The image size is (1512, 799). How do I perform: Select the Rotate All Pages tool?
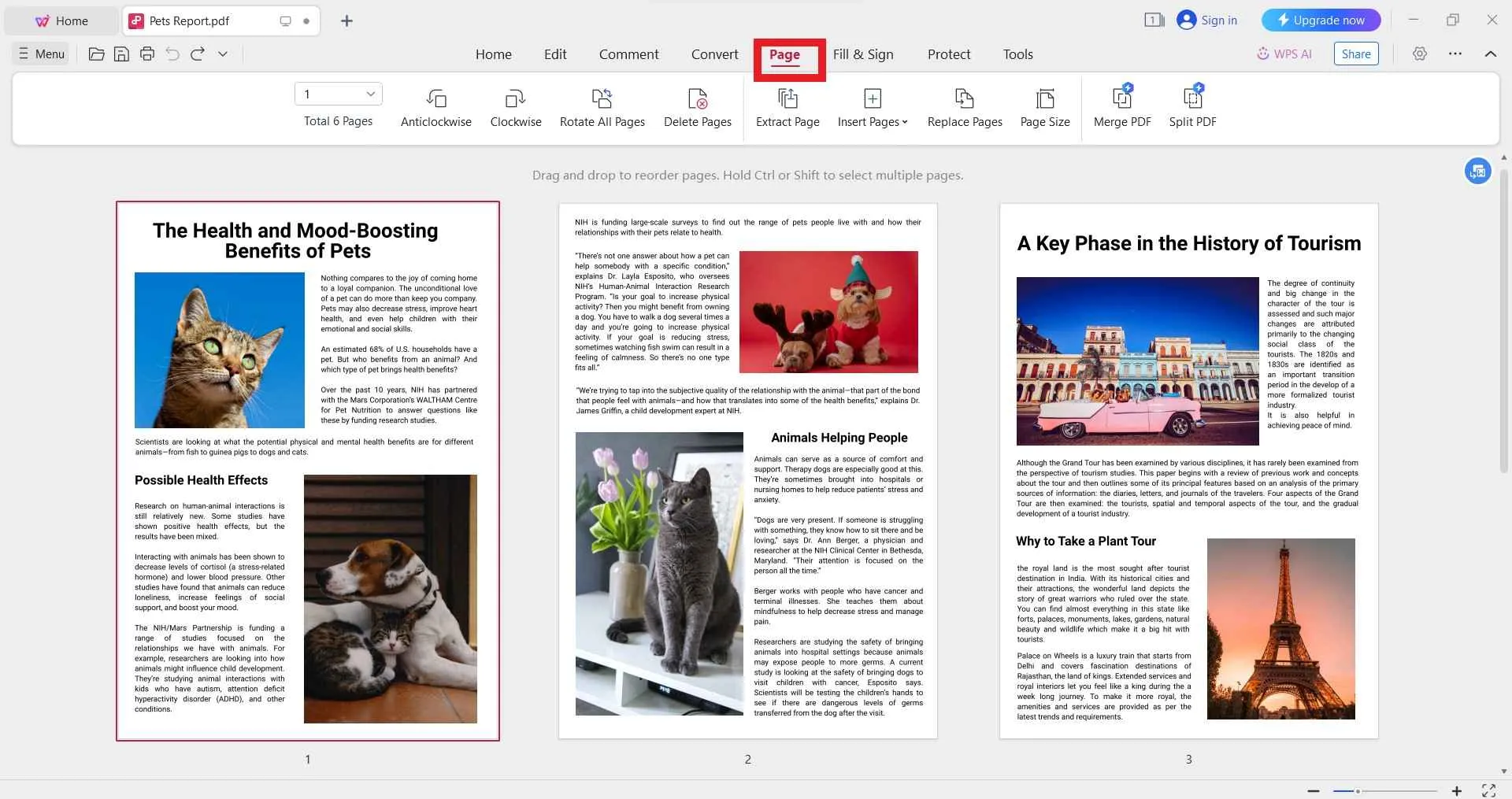pos(602,107)
